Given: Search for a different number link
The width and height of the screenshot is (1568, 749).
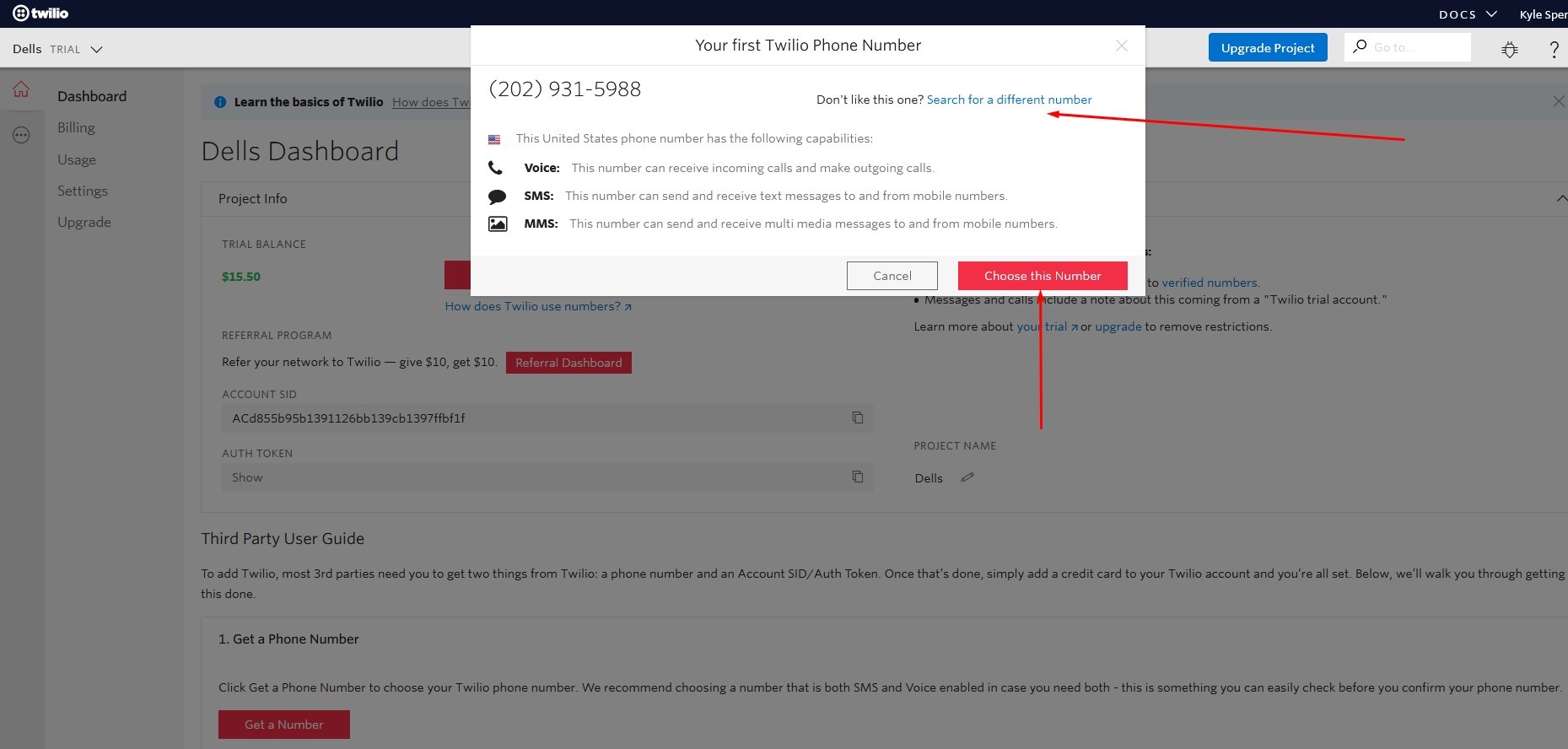Looking at the screenshot, I should coord(1009,100).
